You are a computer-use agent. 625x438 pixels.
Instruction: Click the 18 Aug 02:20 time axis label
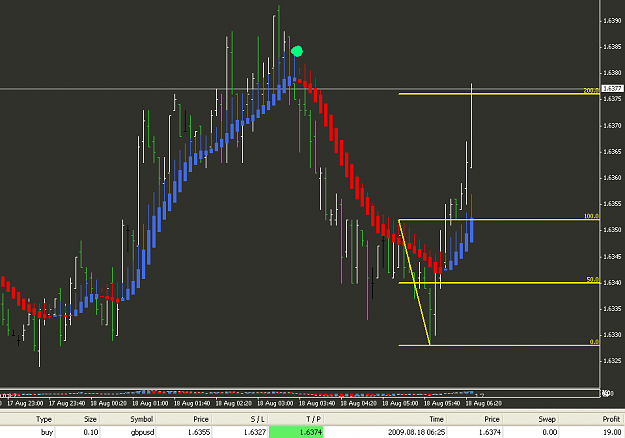[x=234, y=403]
